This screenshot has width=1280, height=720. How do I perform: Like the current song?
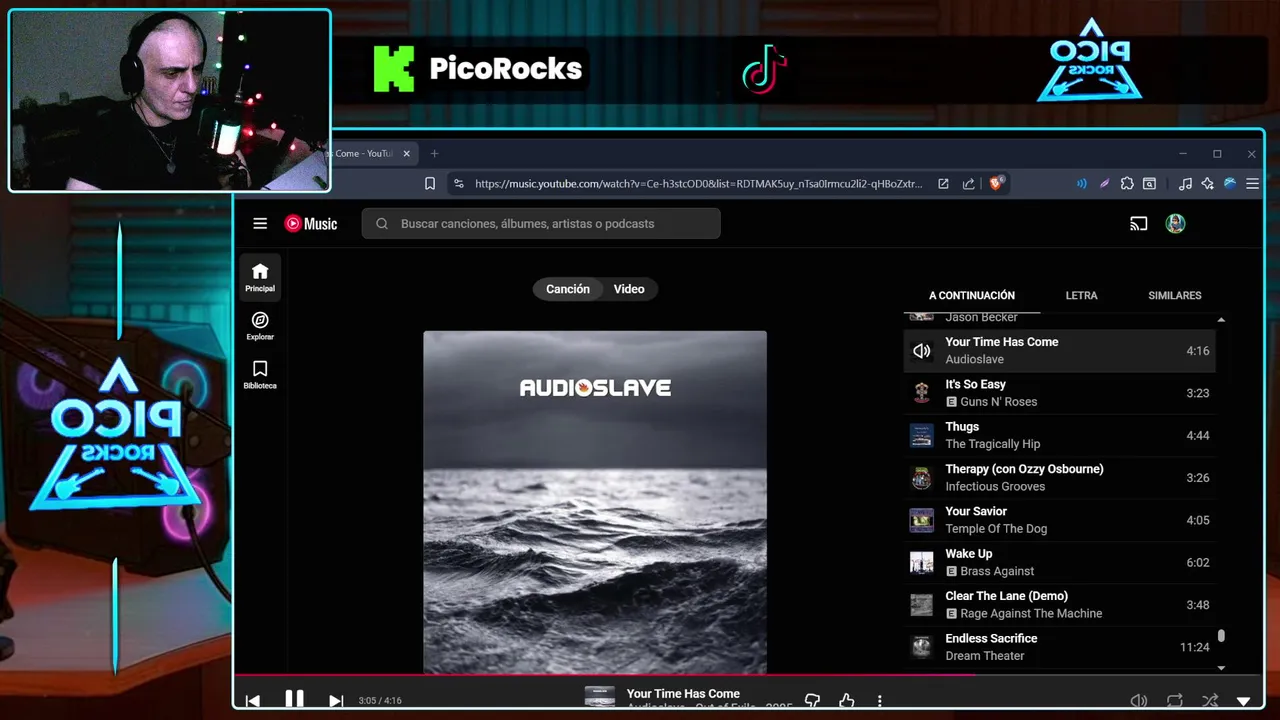click(846, 701)
